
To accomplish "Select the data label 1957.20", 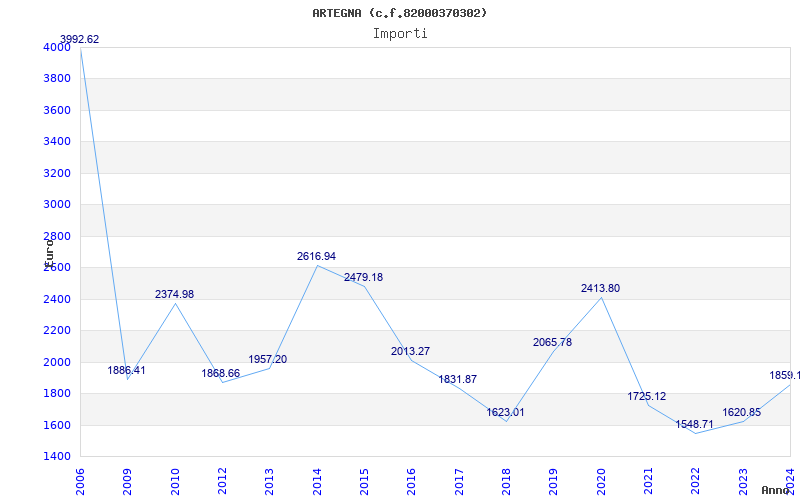I will 268,359.
